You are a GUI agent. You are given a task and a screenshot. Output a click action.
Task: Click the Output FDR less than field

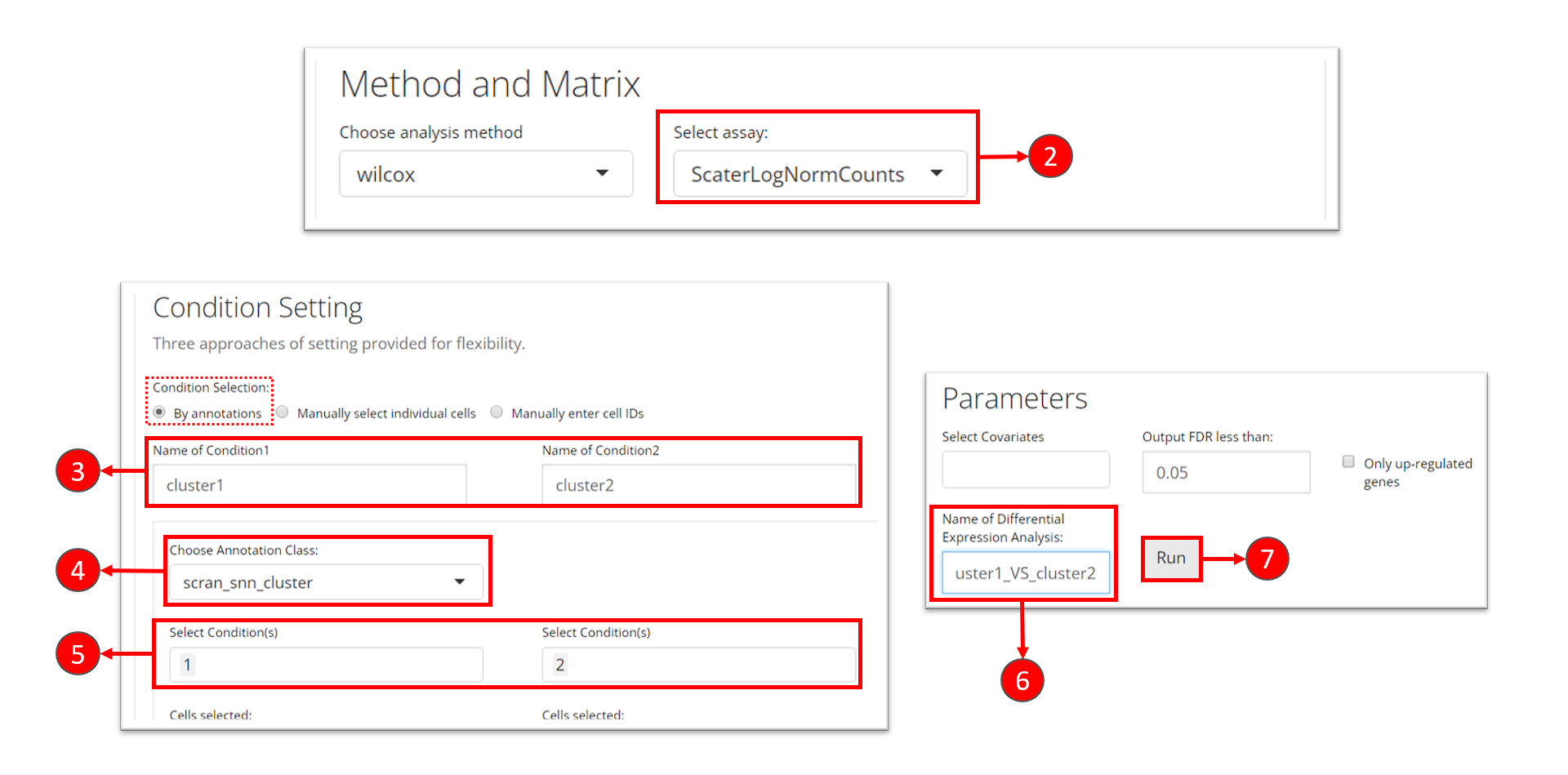1225,473
